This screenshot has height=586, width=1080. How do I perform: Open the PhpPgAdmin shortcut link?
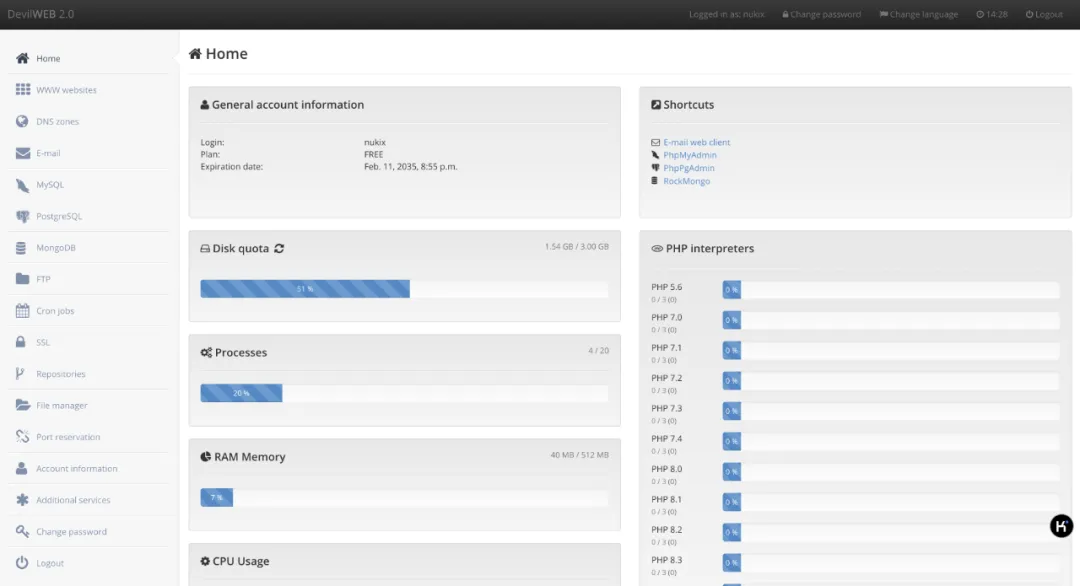689,168
